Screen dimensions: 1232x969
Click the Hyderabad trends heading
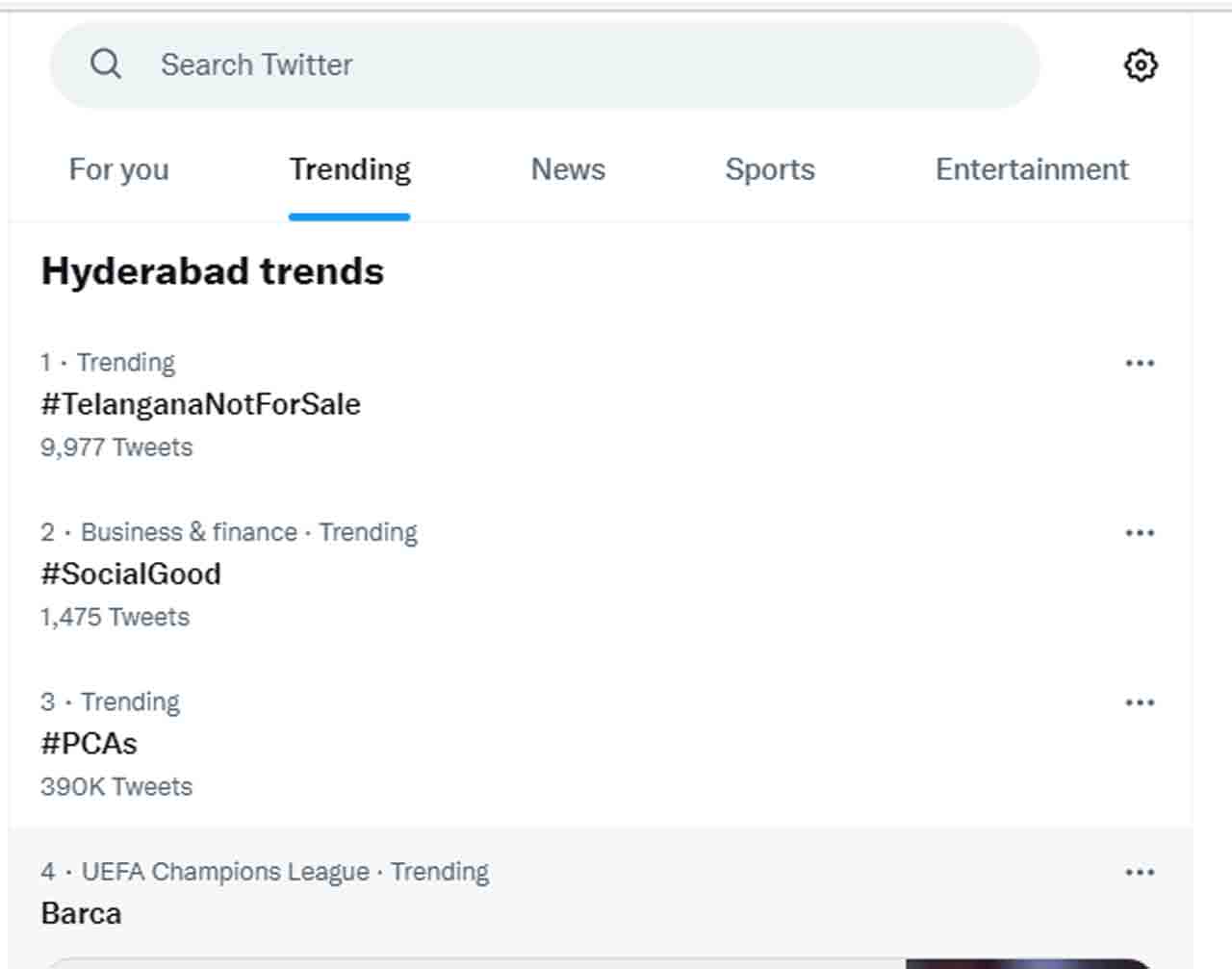213,271
